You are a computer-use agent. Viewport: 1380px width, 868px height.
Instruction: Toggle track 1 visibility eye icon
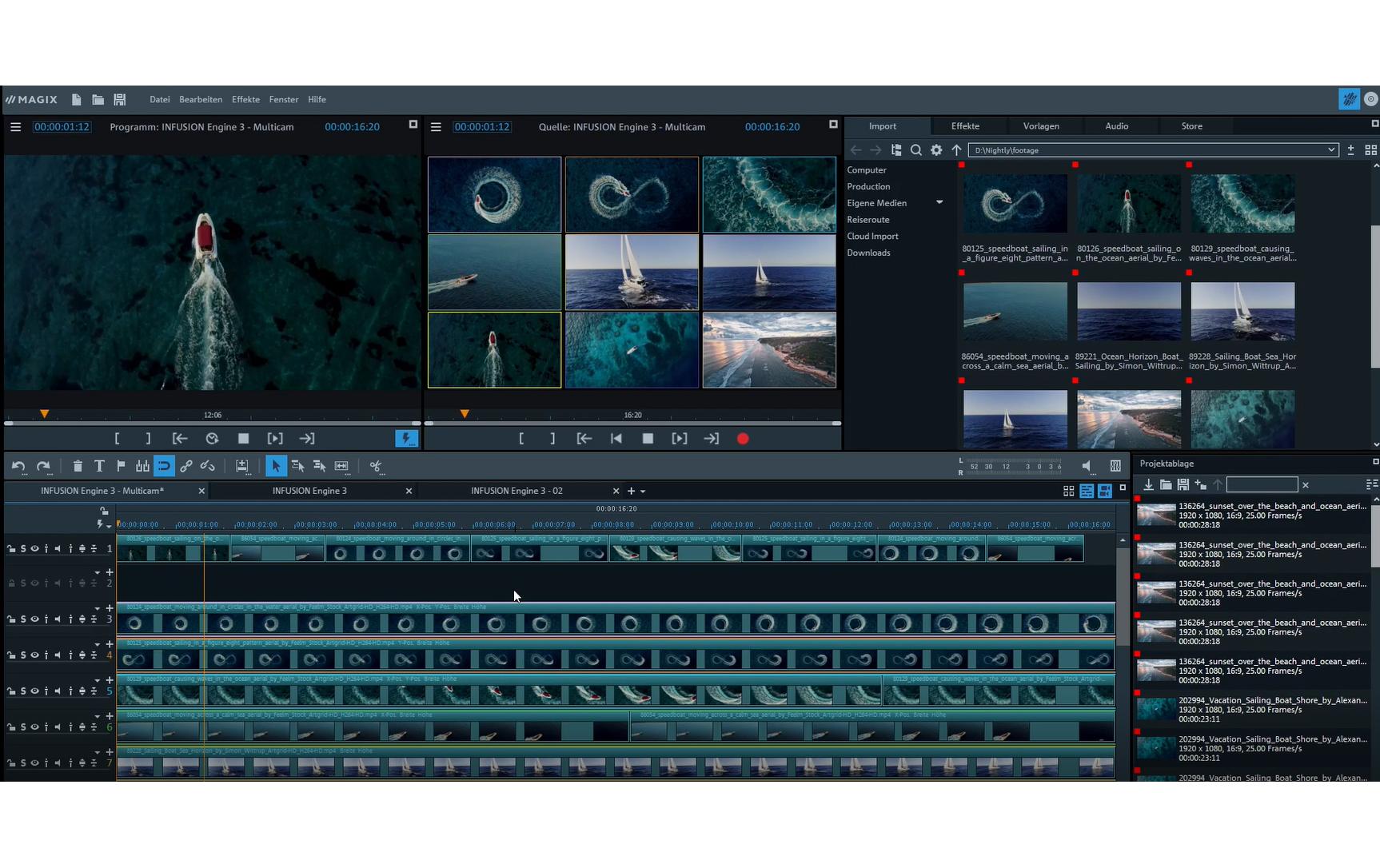(x=34, y=548)
